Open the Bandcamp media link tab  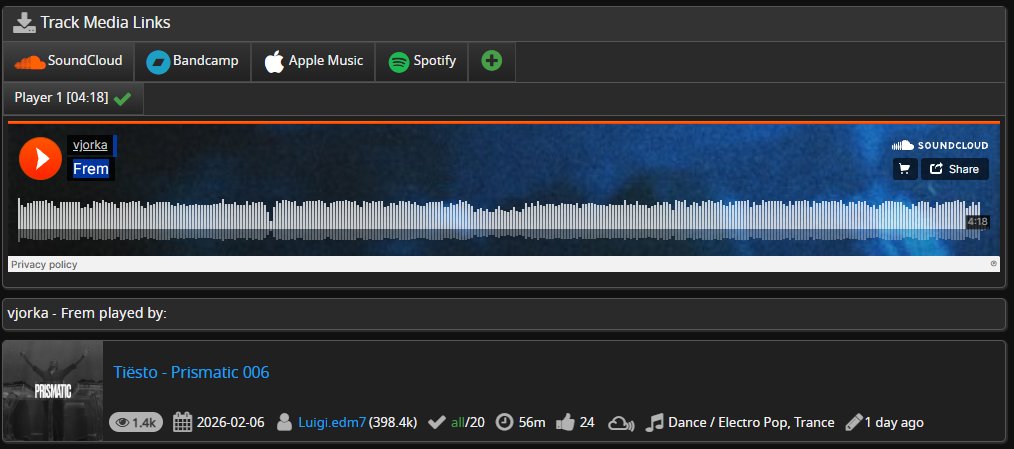(x=193, y=61)
